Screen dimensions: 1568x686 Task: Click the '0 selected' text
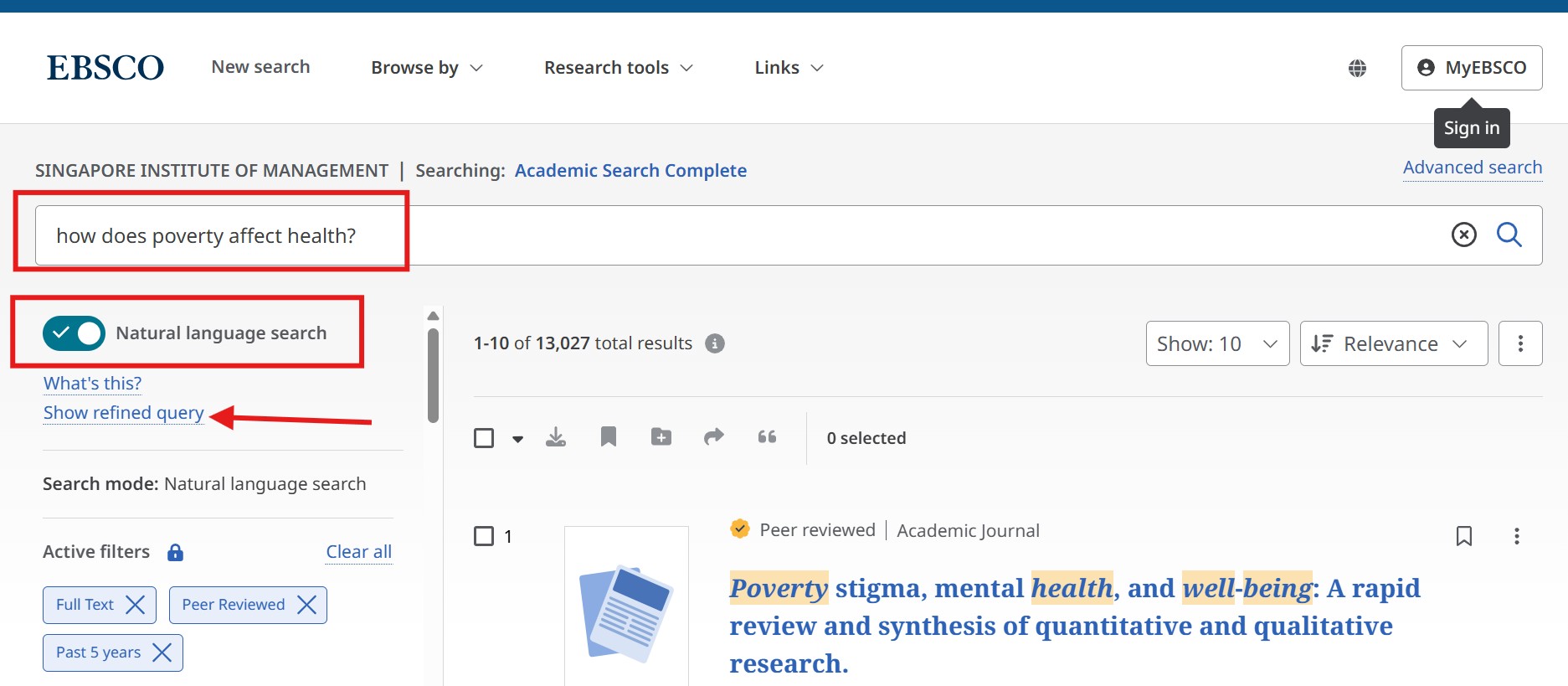click(x=866, y=438)
